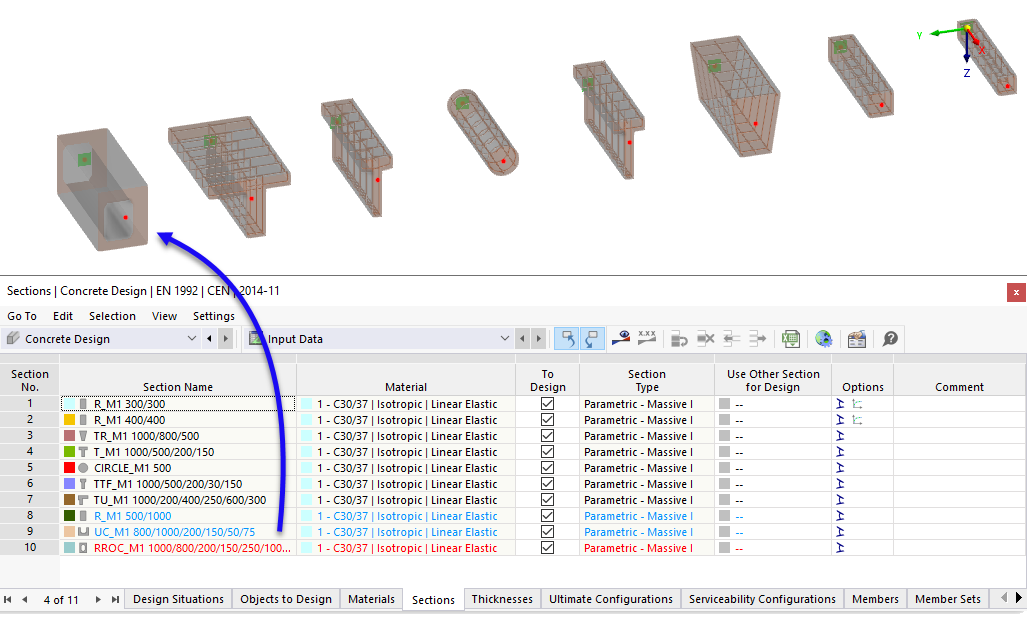Switch to the Serviceability Configurations tab
The width and height of the screenshot is (1027, 619).
point(762,599)
